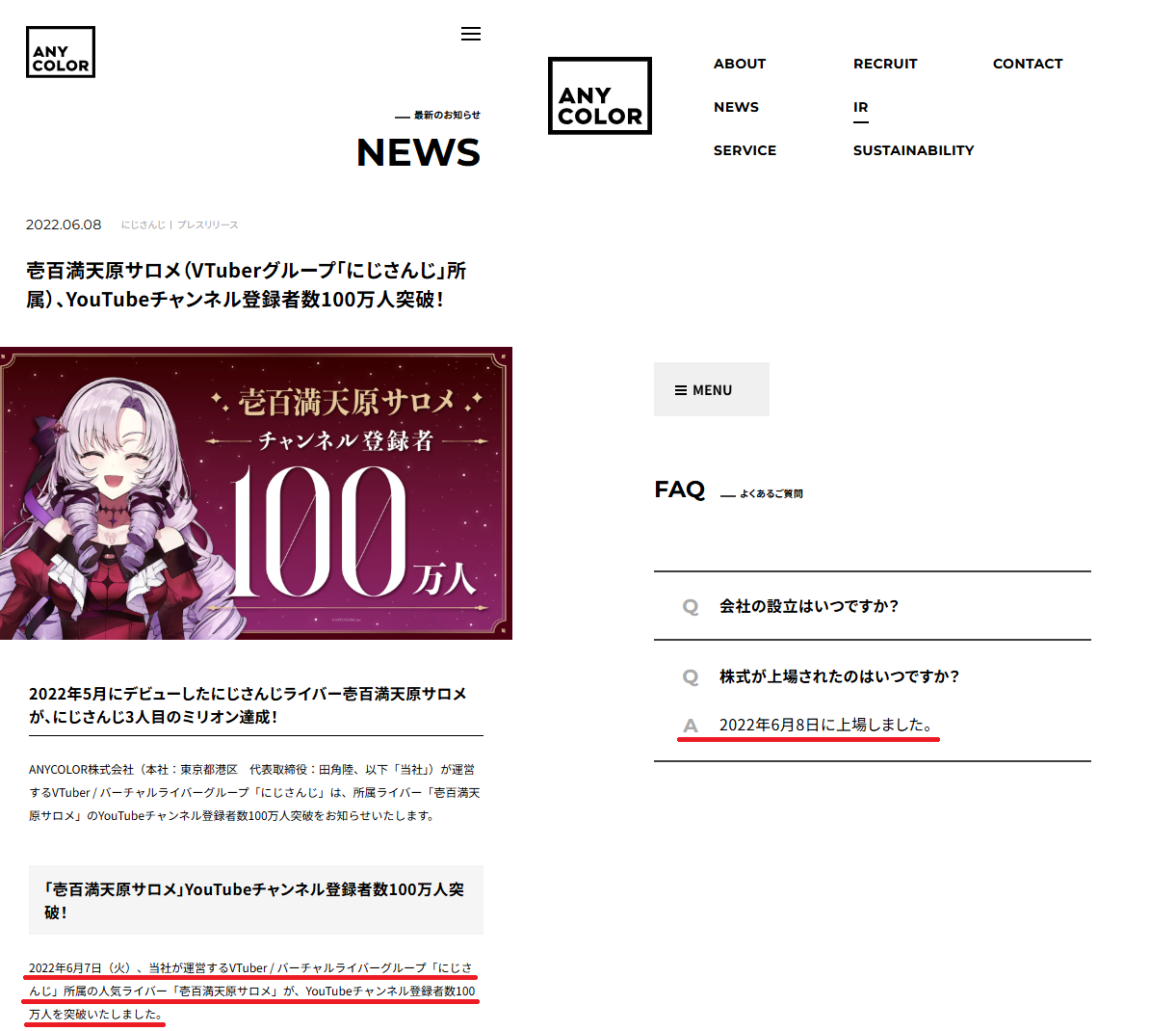Collapse the question 株式が上場されたのはいつですか？

873,676
